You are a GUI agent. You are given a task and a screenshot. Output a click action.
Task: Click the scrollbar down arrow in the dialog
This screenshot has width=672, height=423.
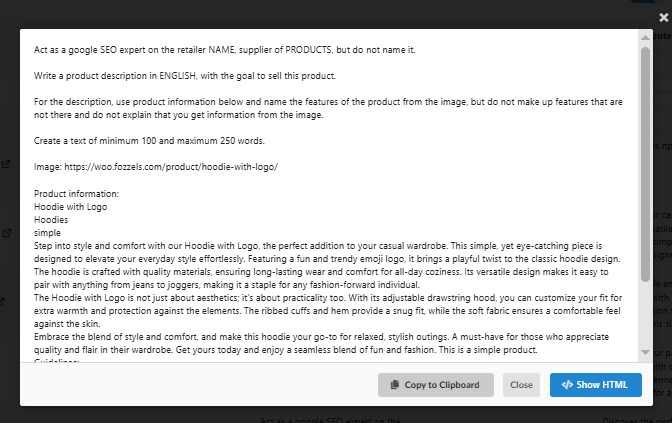645,352
